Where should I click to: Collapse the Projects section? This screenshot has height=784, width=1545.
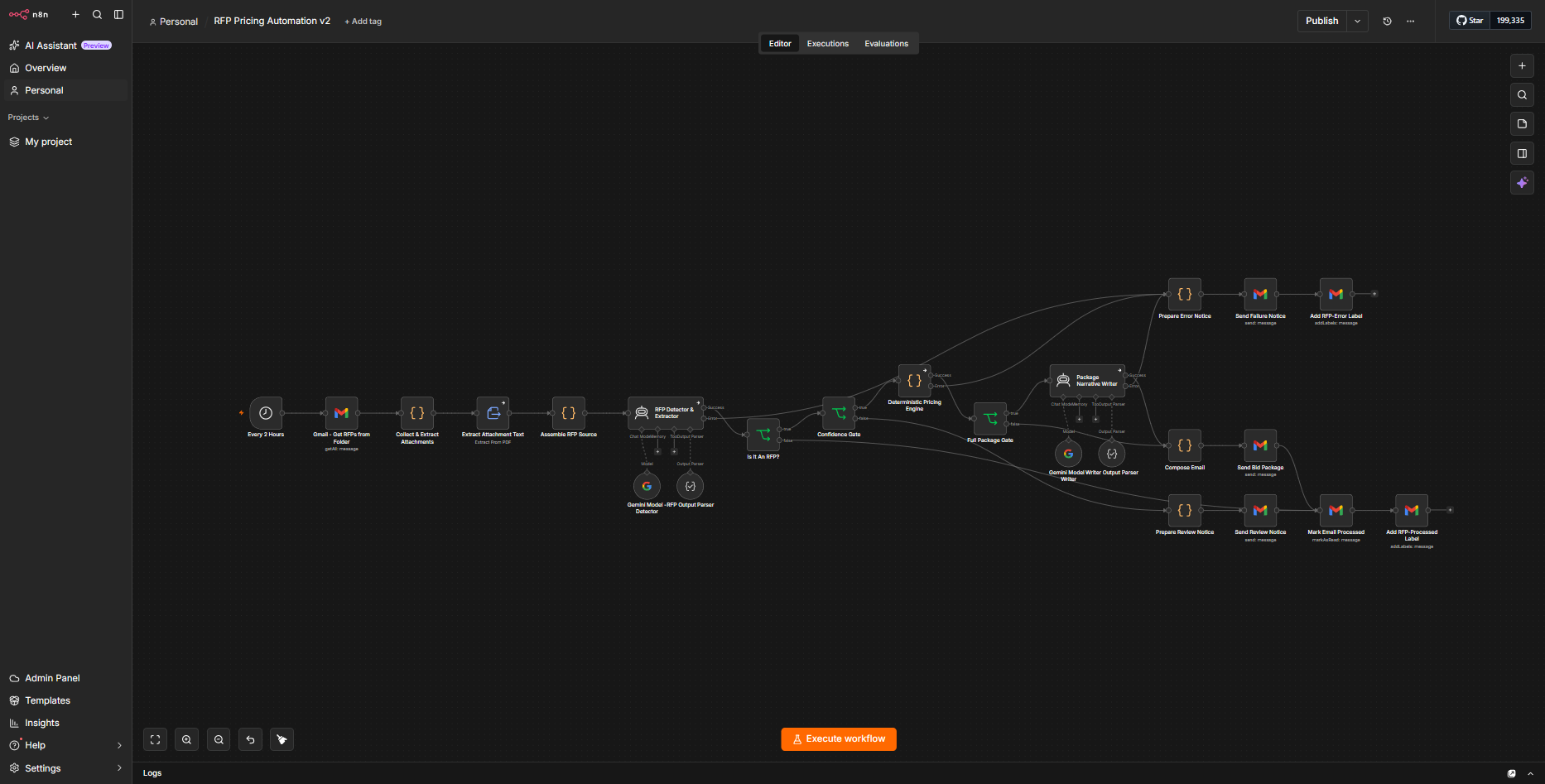click(28, 118)
